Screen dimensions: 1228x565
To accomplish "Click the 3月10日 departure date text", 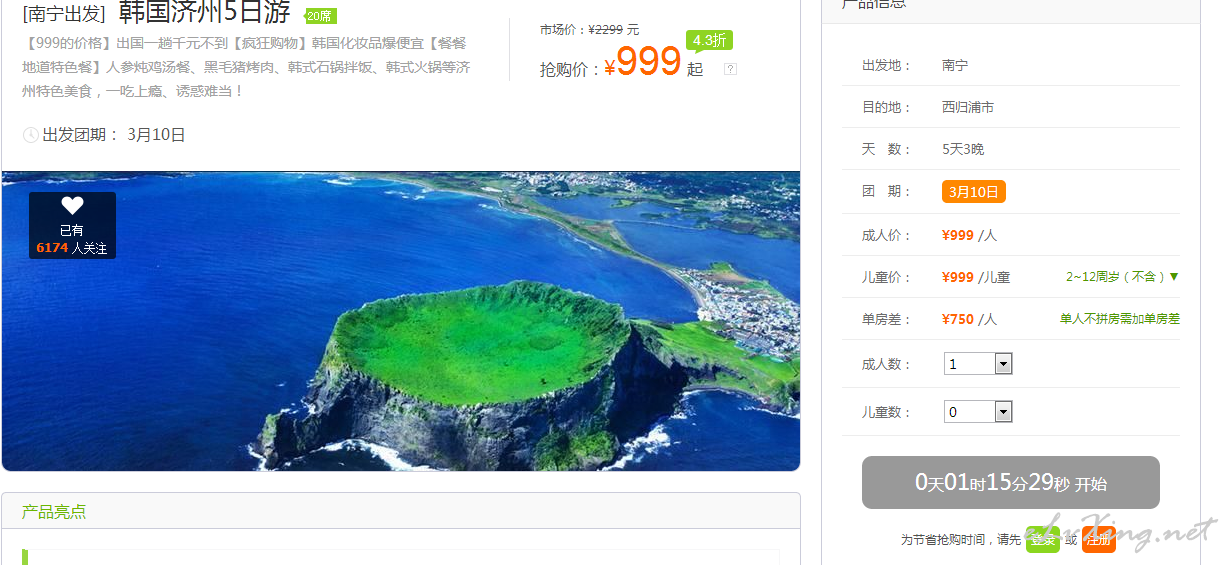I will tap(156, 135).
